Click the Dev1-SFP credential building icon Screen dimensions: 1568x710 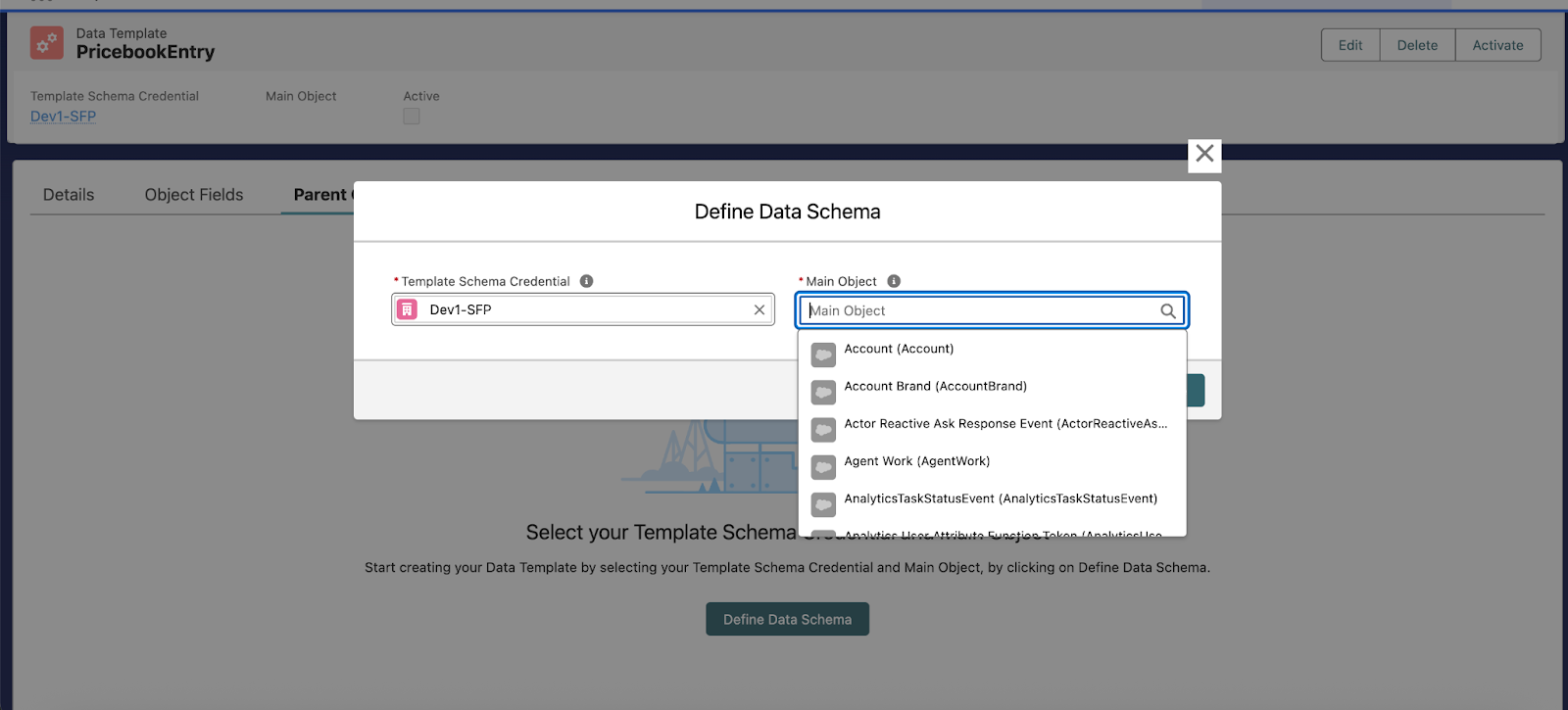(x=408, y=309)
